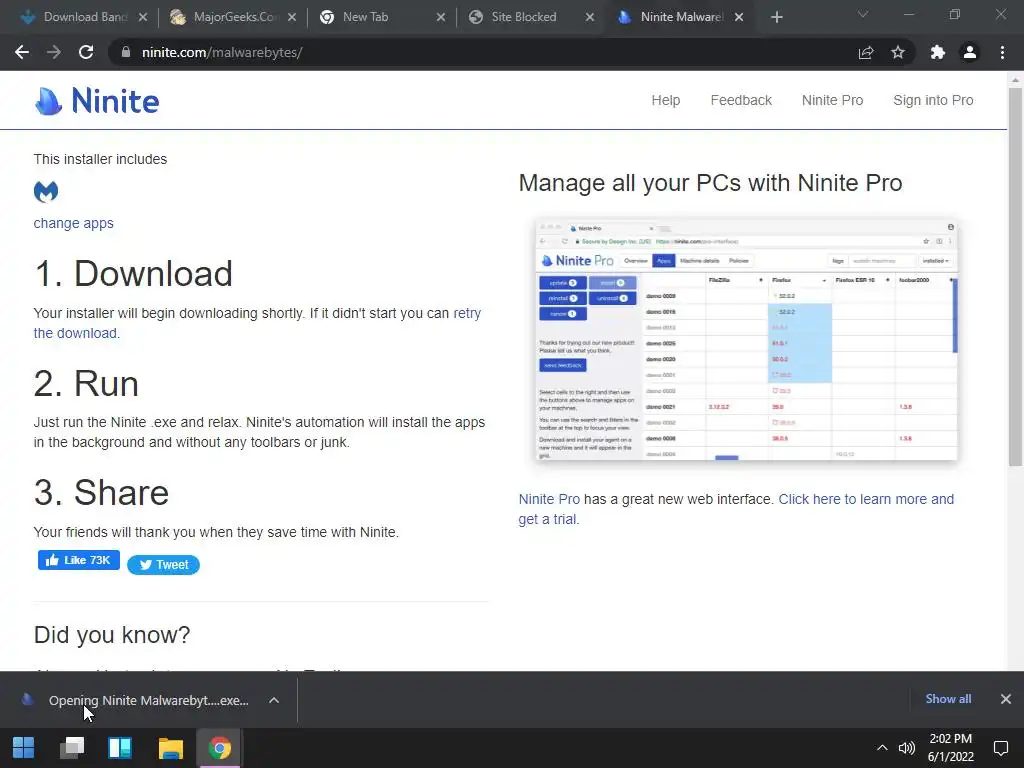This screenshot has height=768, width=1024.
Task: Click Show all downloads
Action: coord(948,699)
